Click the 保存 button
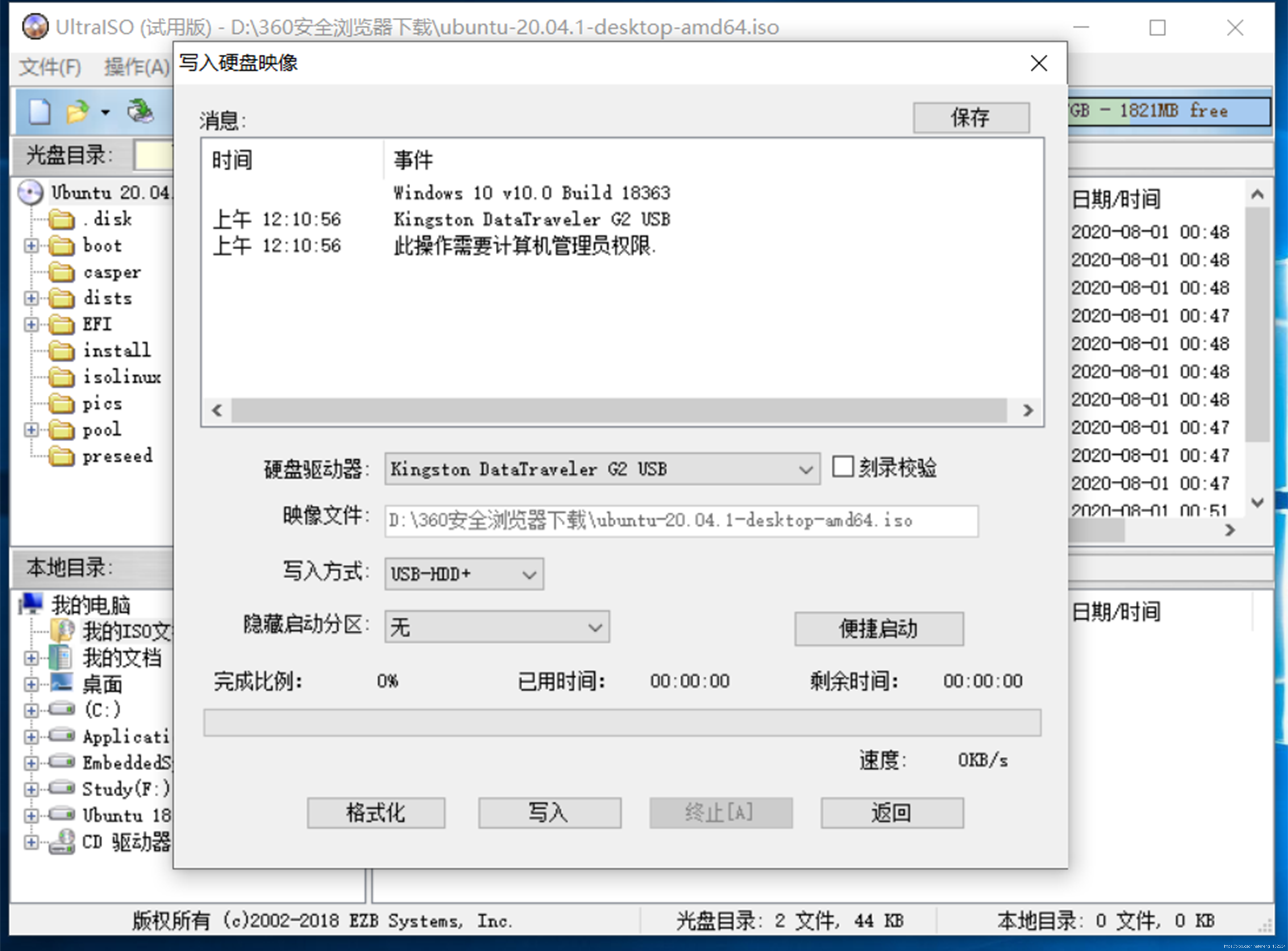This screenshot has width=1288, height=951. pyautogui.click(x=971, y=118)
